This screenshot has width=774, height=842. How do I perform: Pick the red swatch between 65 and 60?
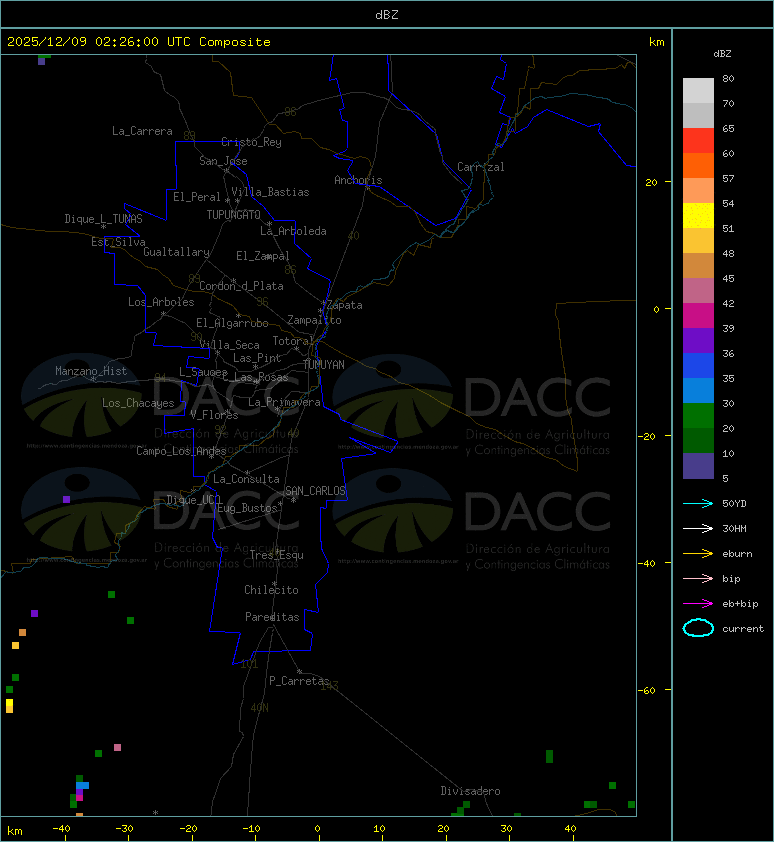(x=698, y=141)
